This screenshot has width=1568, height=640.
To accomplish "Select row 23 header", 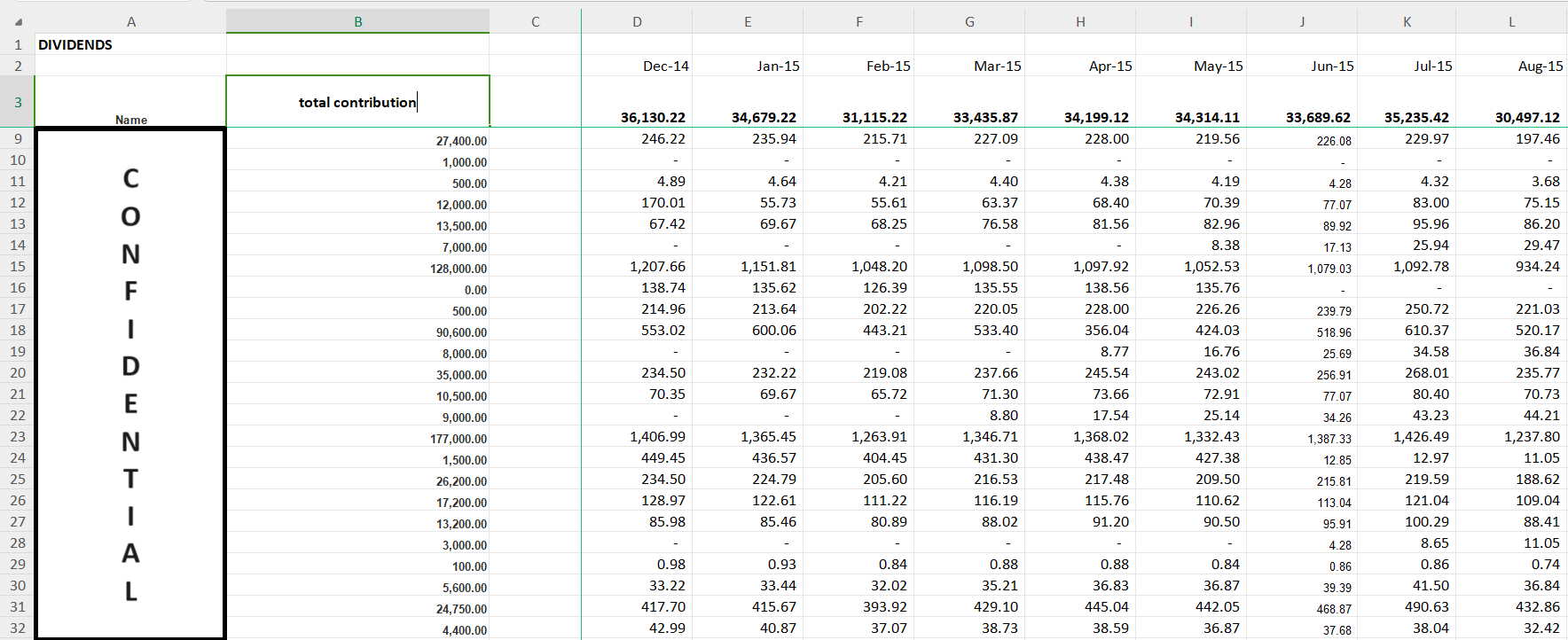I will tap(18, 436).
